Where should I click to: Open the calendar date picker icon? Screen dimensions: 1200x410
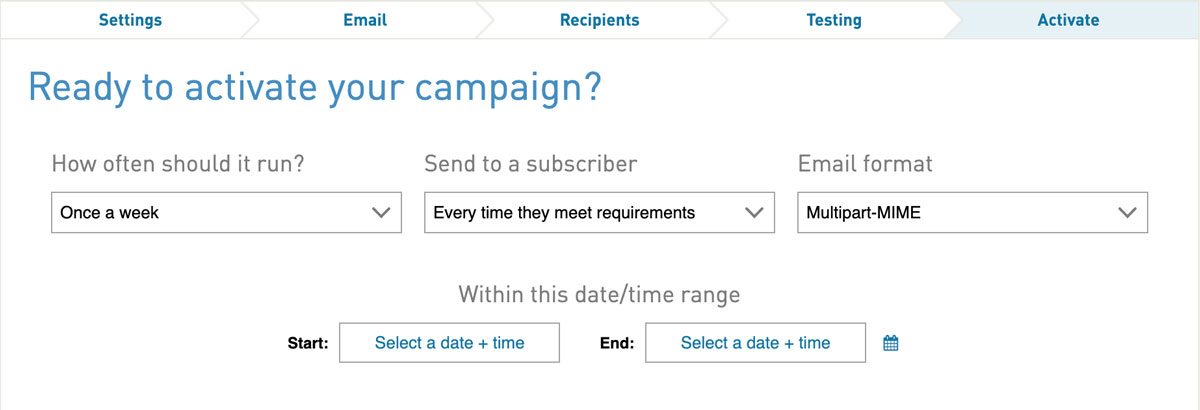coord(891,343)
